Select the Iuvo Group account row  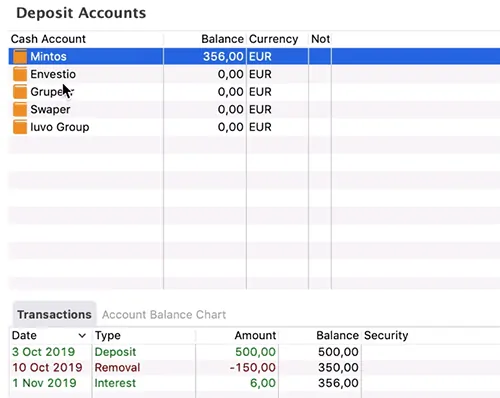tap(254, 127)
